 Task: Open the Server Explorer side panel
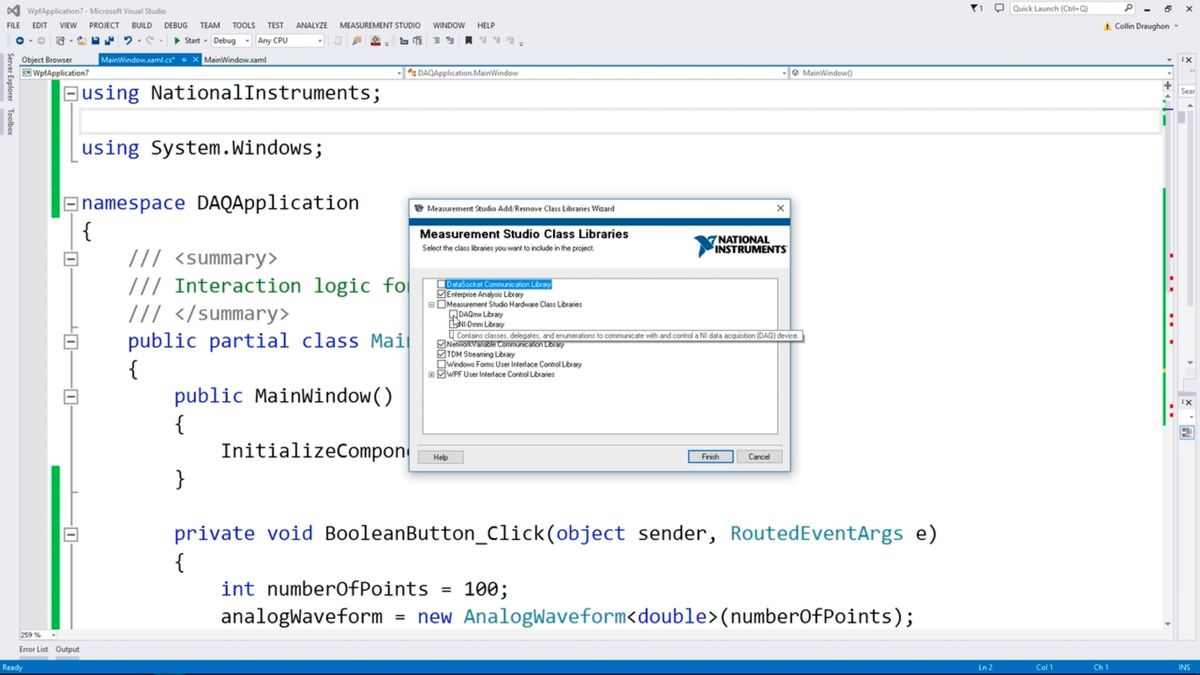pyautogui.click(x=10, y=77)
